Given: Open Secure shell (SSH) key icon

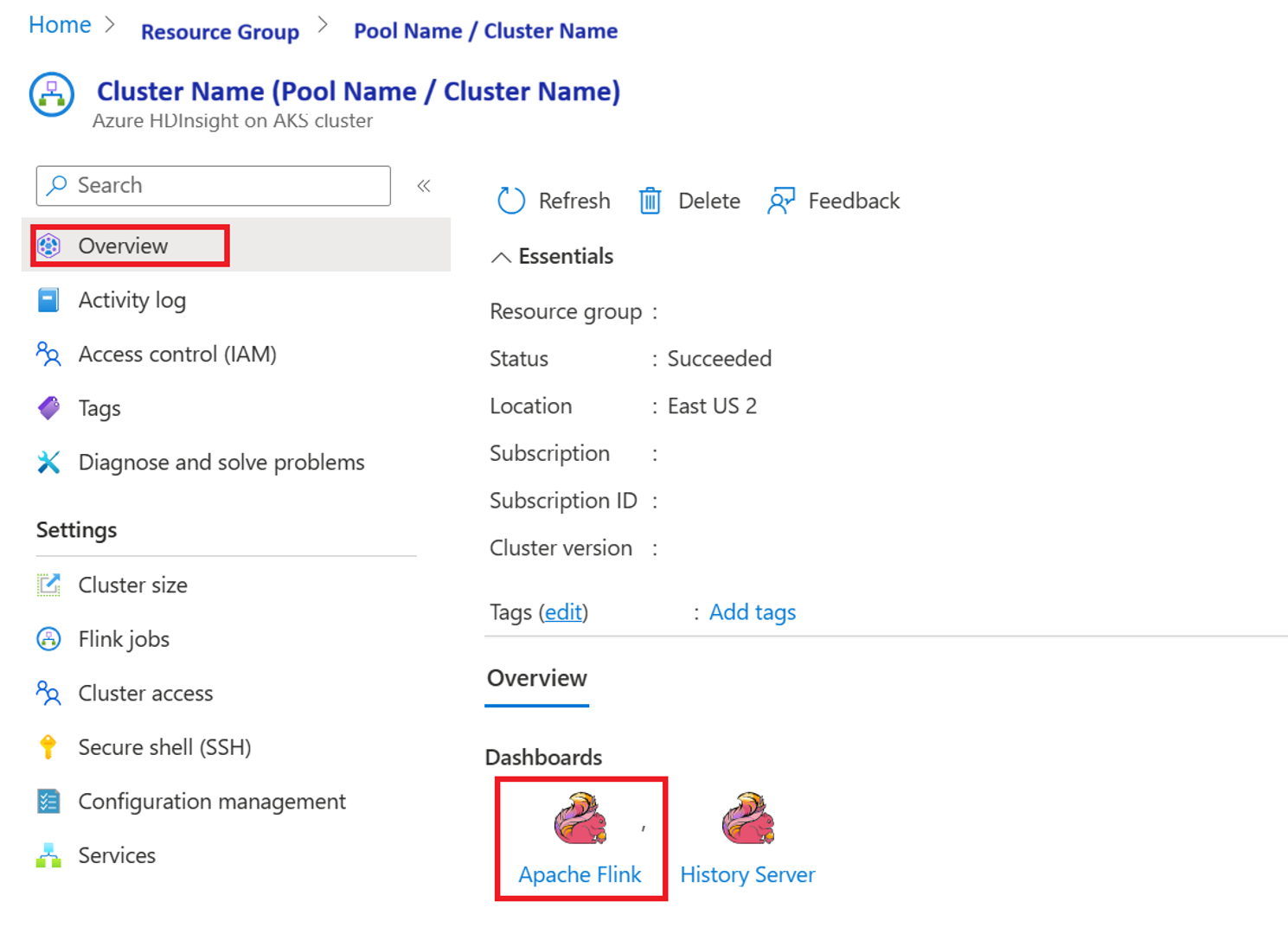Looking at the screenshot, I should [48, 747].
